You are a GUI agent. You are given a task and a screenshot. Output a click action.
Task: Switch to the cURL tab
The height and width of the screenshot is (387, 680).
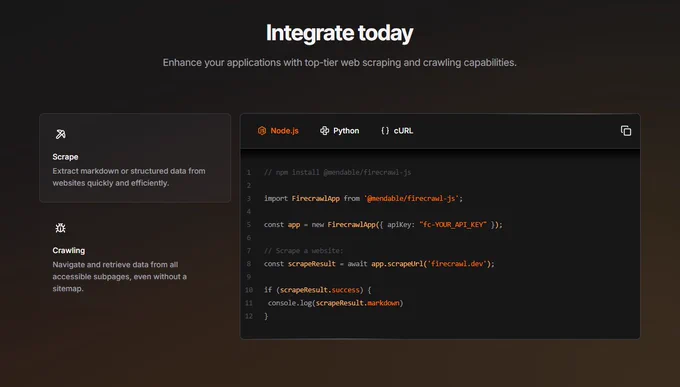(x=397, y=131)
